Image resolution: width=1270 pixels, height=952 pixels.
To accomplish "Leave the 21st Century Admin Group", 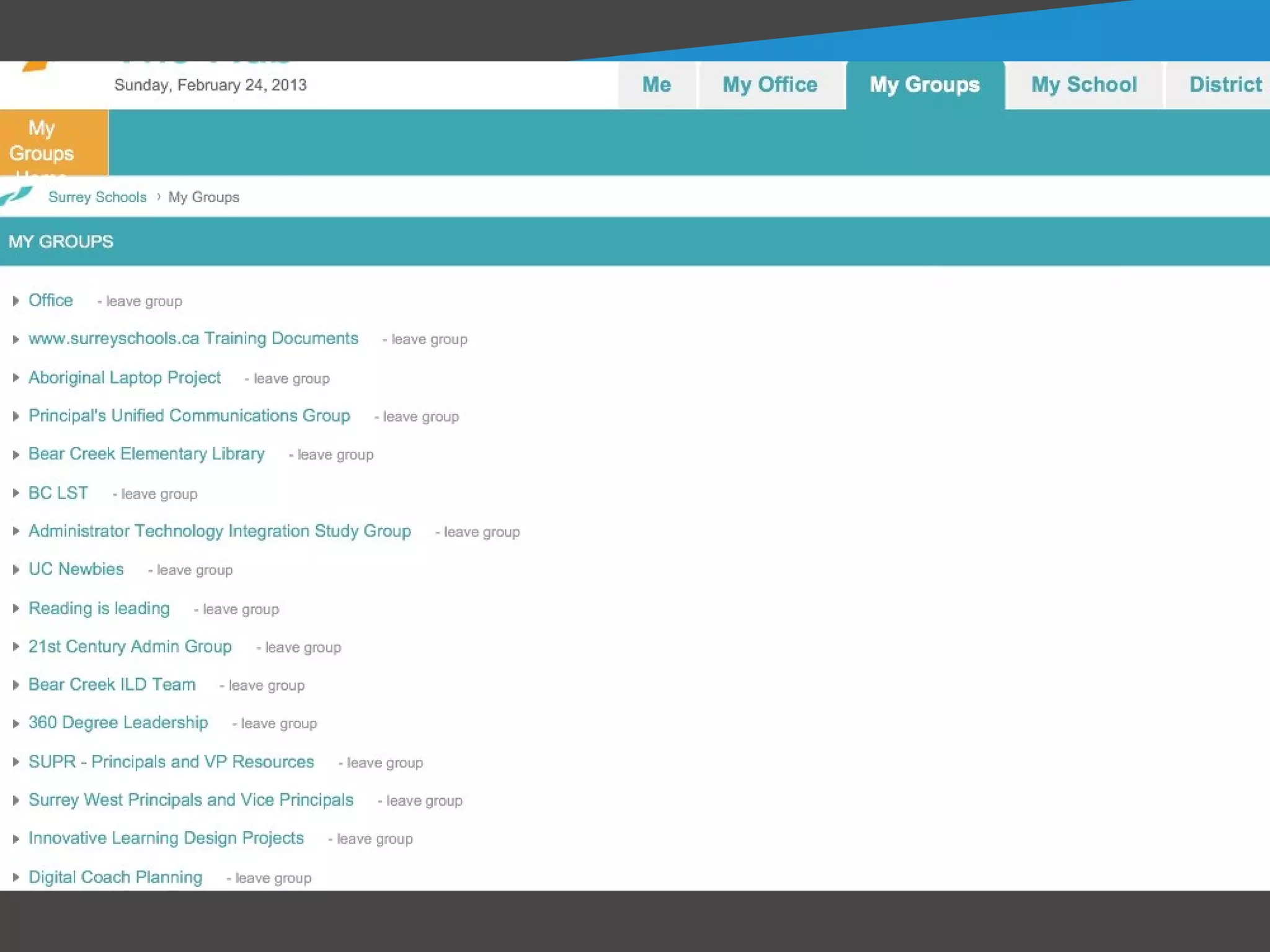I will 302,648.
